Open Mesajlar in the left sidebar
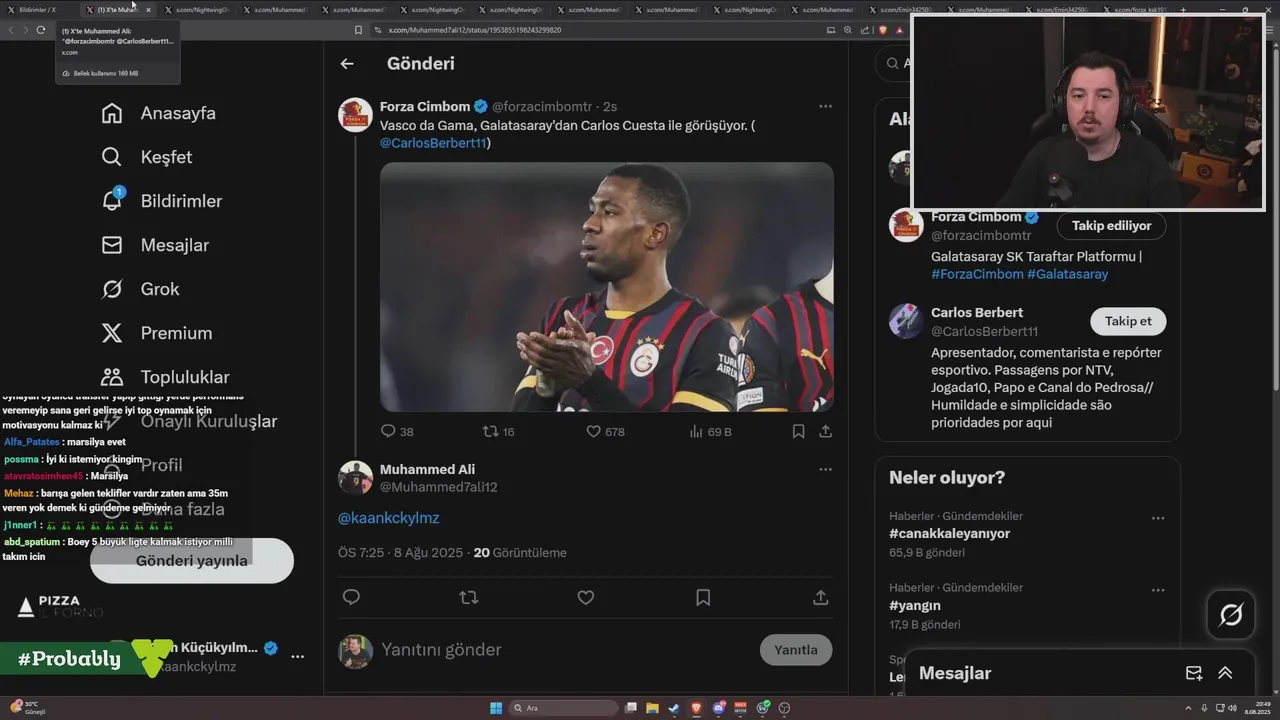 click(154, 245)
